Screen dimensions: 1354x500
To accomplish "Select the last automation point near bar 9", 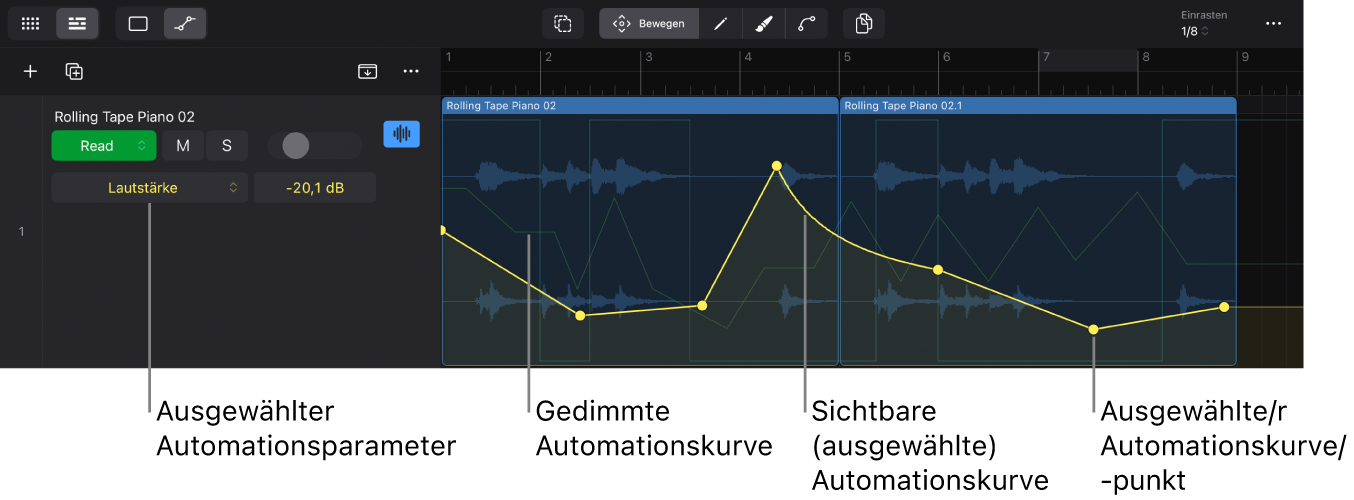I will click(1224, 307).
